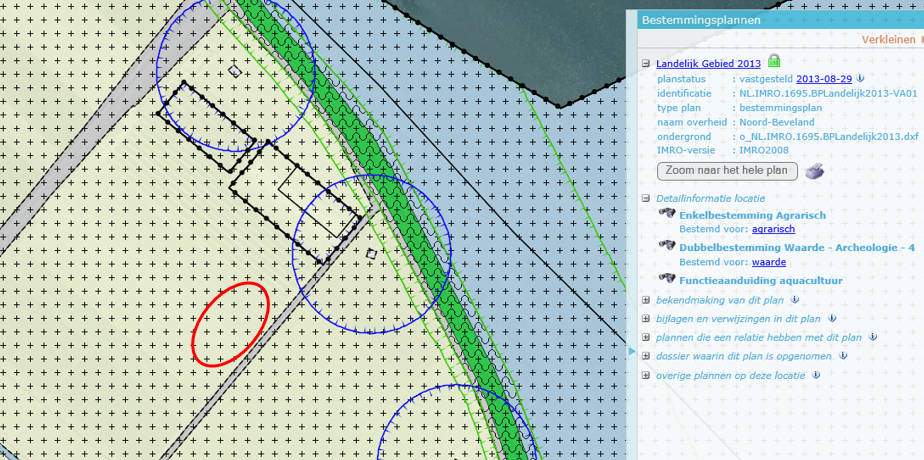The width and height of the screenshot is (924, 460).
Task: Click bijlagen en verwijzingen in dit plan label
Action: click(x=738, y=319)
